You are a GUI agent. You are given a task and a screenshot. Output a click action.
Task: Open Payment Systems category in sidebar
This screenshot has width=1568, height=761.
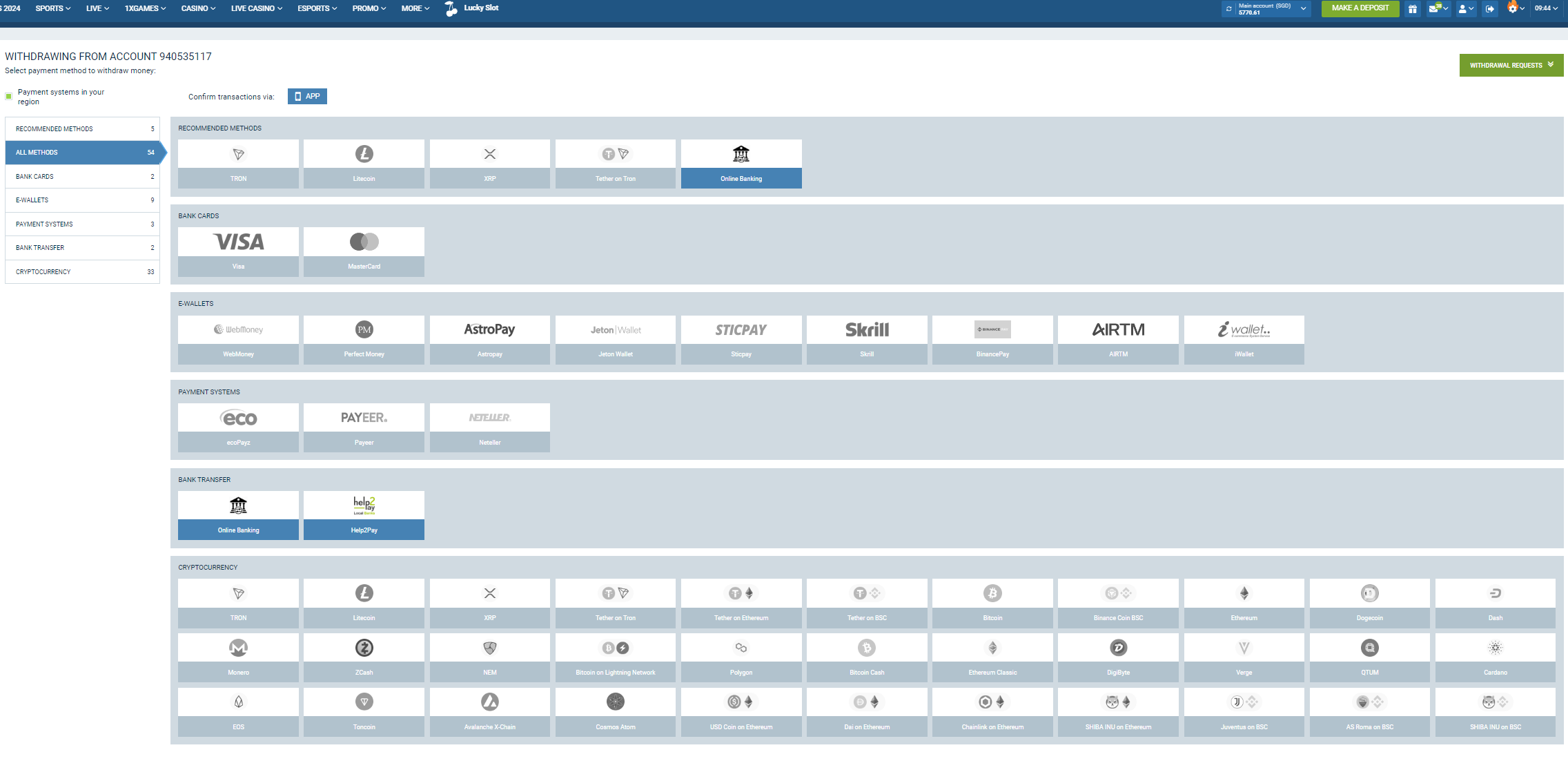click(82, 224)
